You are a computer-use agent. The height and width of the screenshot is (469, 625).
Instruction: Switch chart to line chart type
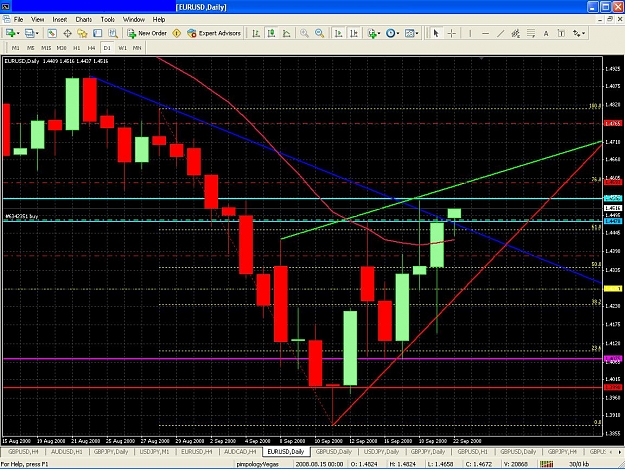point(287,33)
